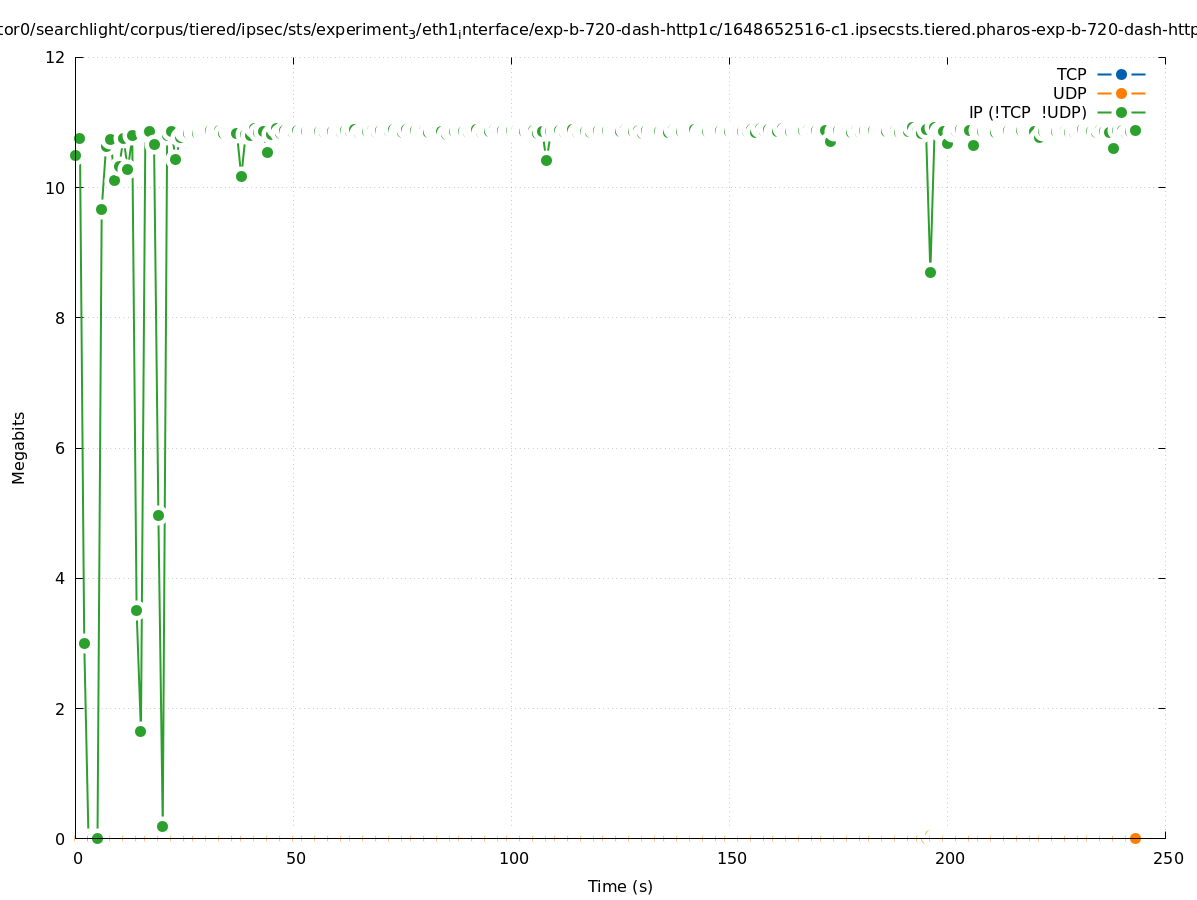1197x900 pixels.
Task: Click the 100 tick label on x-axis
Action: coord(513,858)
